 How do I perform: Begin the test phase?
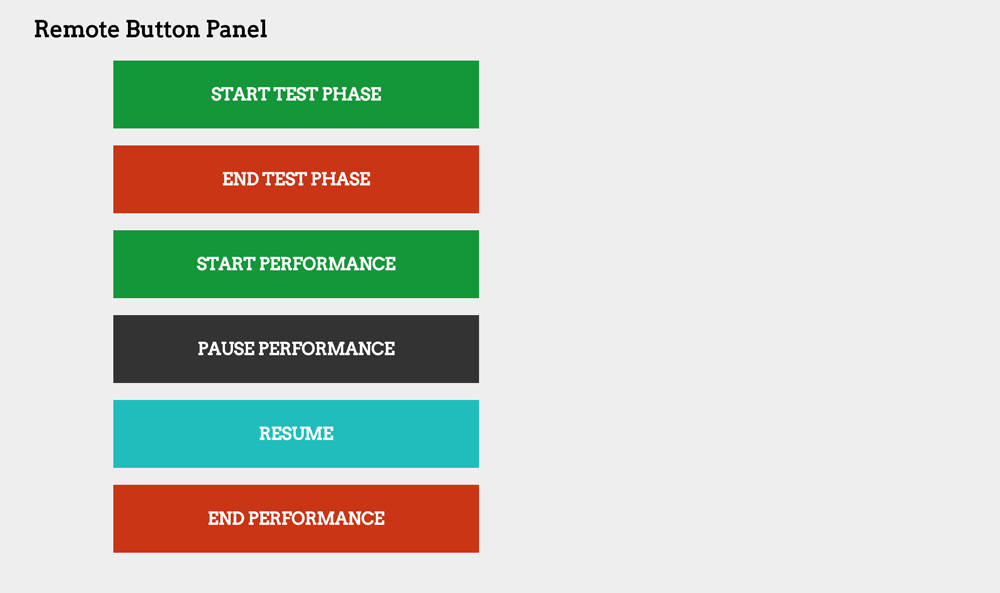296,94
